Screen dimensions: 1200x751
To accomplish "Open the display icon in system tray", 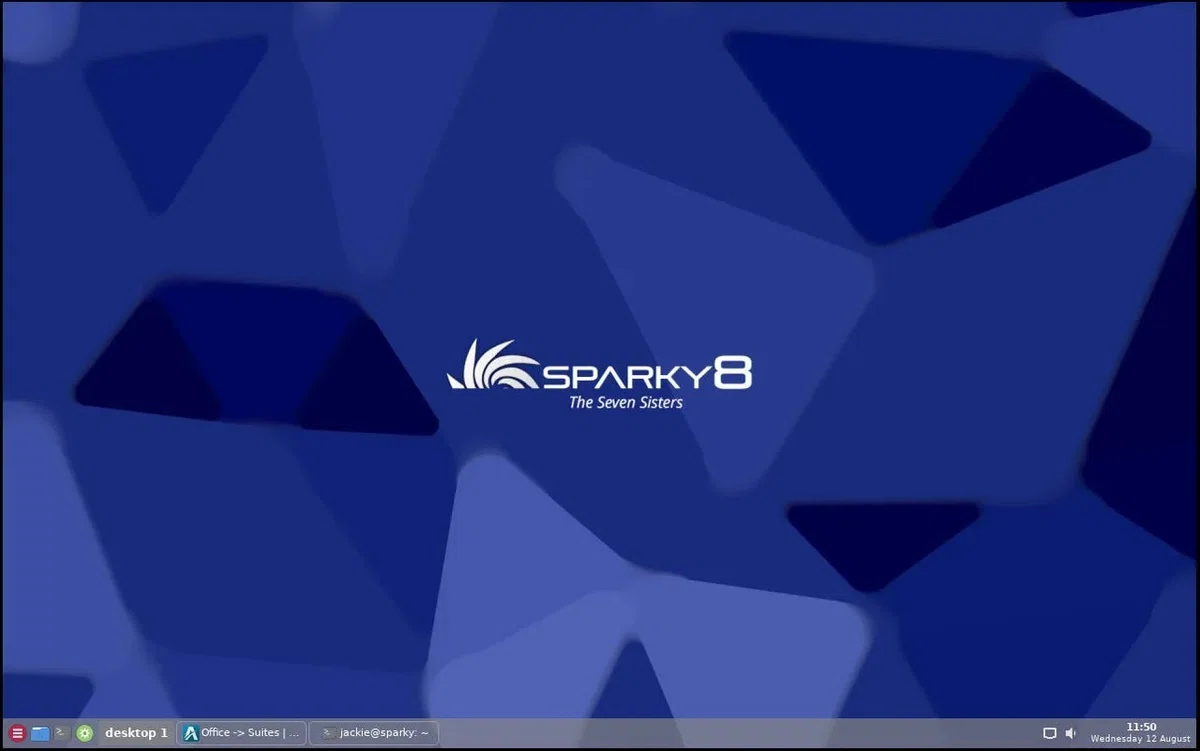I will 1049,733.
